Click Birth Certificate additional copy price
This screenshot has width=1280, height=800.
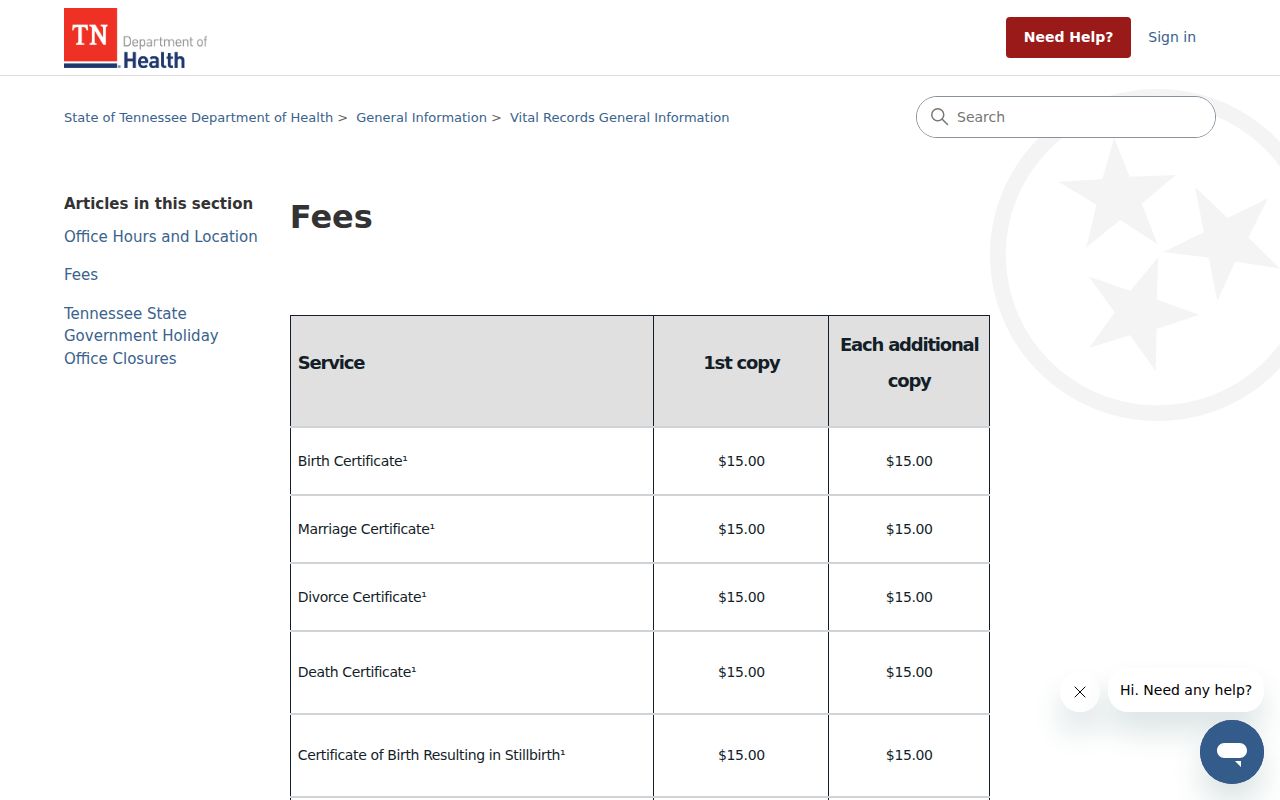pos(909,461)
